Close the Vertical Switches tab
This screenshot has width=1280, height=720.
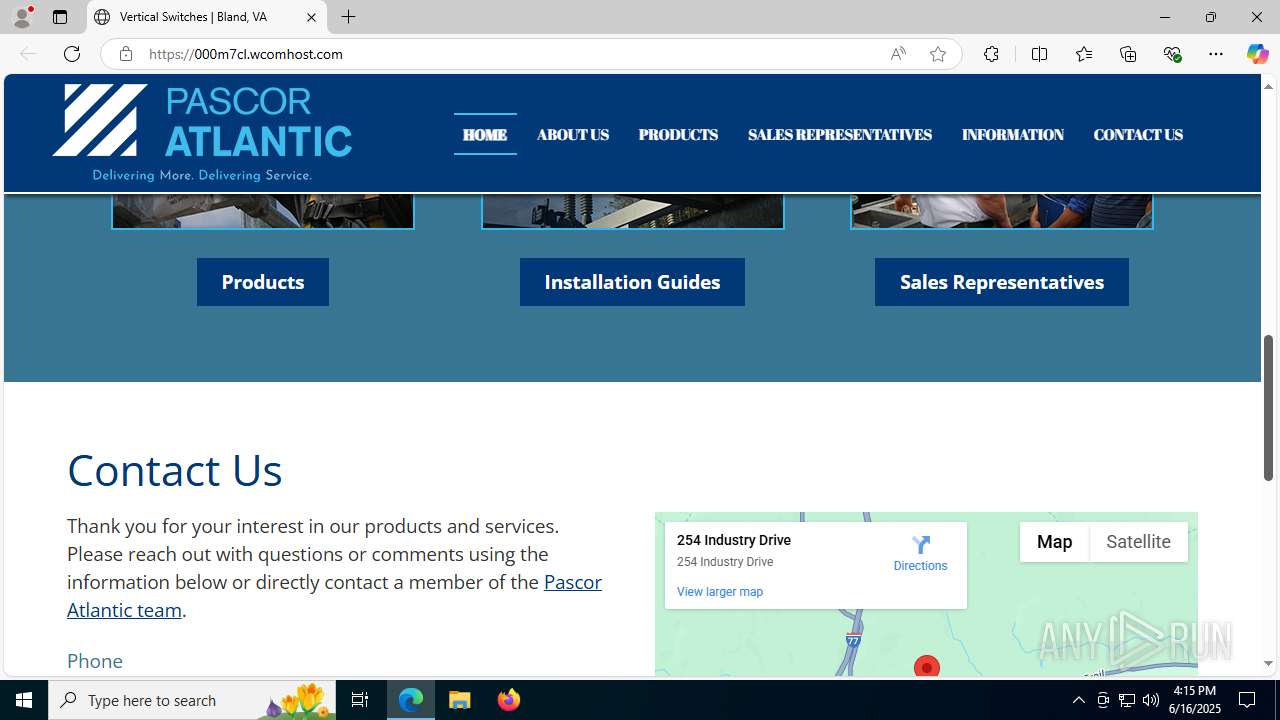311,17
